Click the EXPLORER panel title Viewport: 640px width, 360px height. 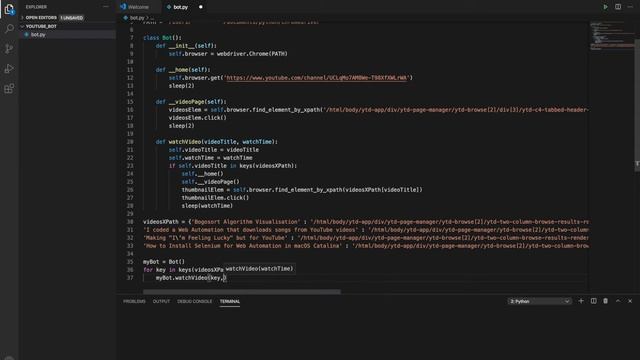tap(36, 7)
